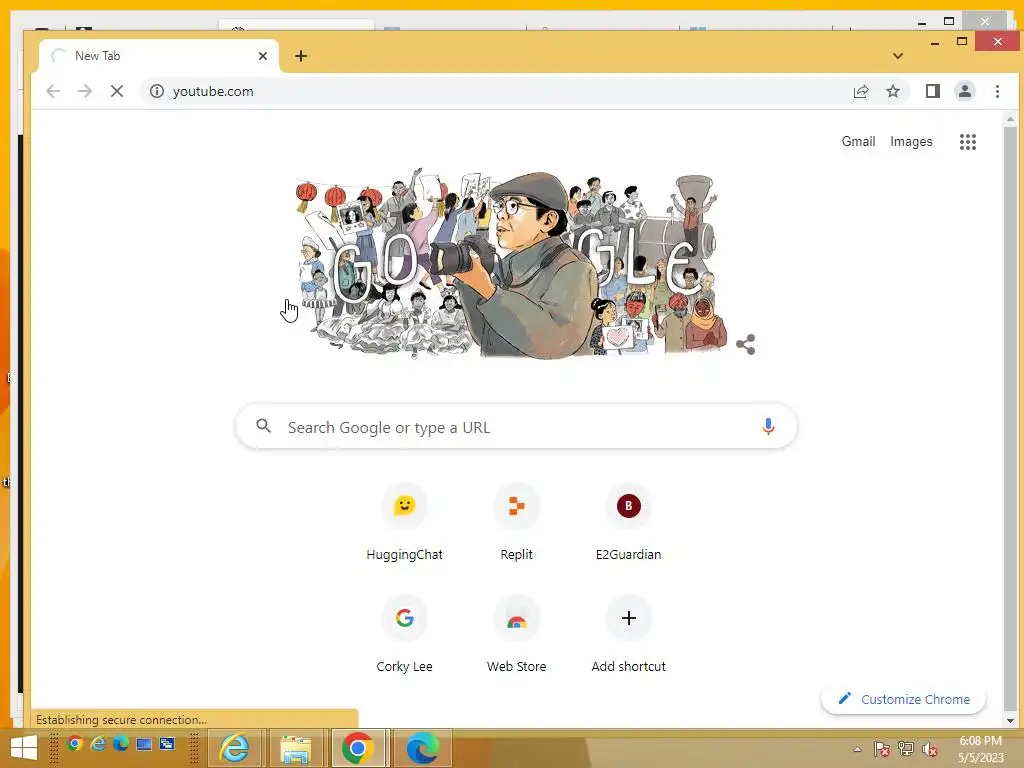Screen dimensions: 1024x768
Task: Launch Chrome from the quick launch bar
Action: [x=74, y=744]
